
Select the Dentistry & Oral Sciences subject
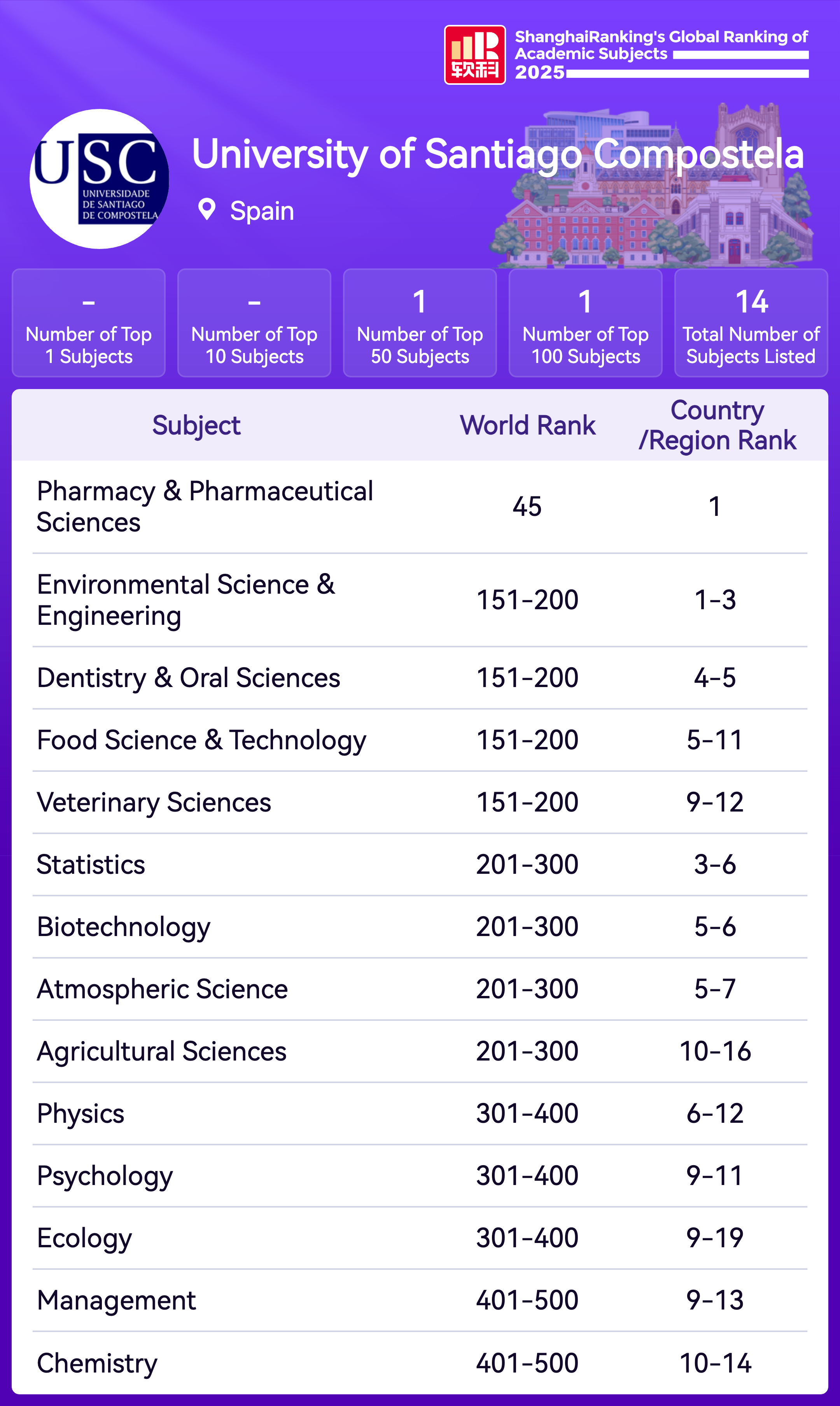pos(189,678)
